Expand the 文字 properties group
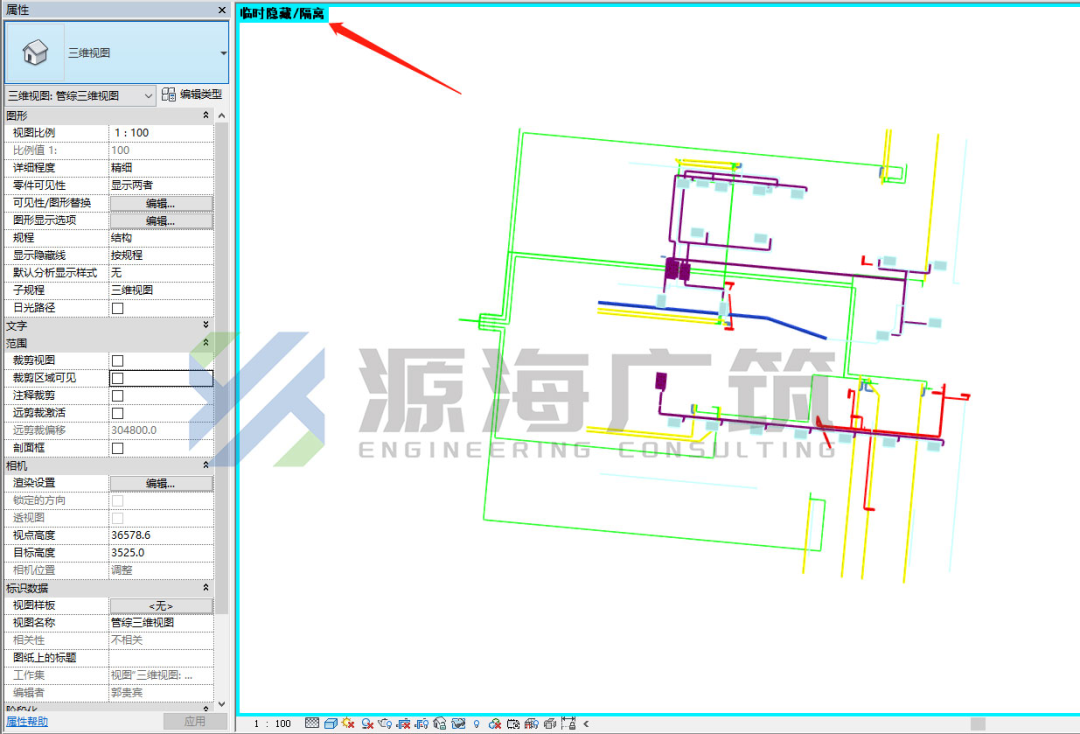1080x734 pixels. (206, 324)
